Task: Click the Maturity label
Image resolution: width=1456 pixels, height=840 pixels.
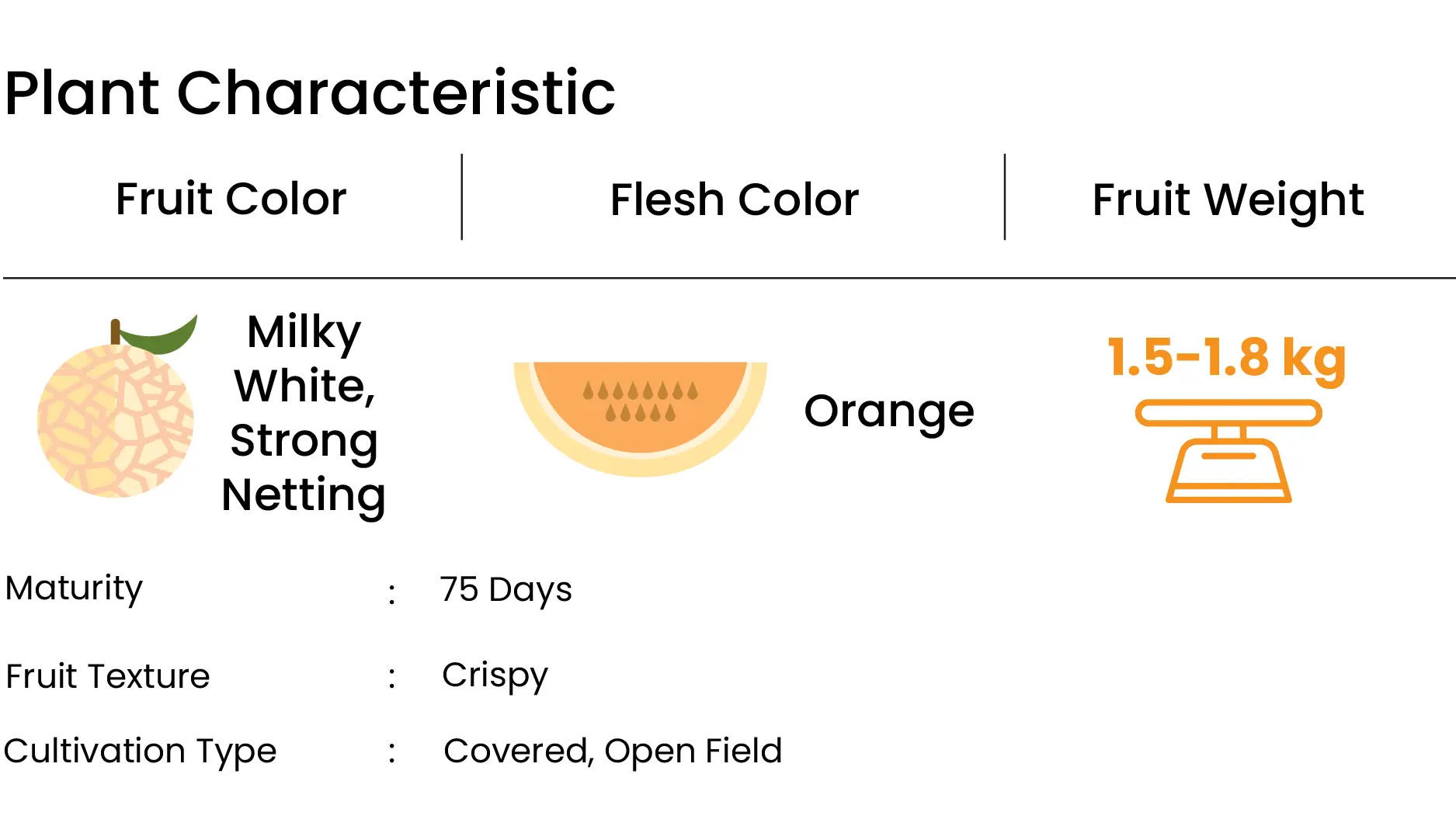Action: 74,589
